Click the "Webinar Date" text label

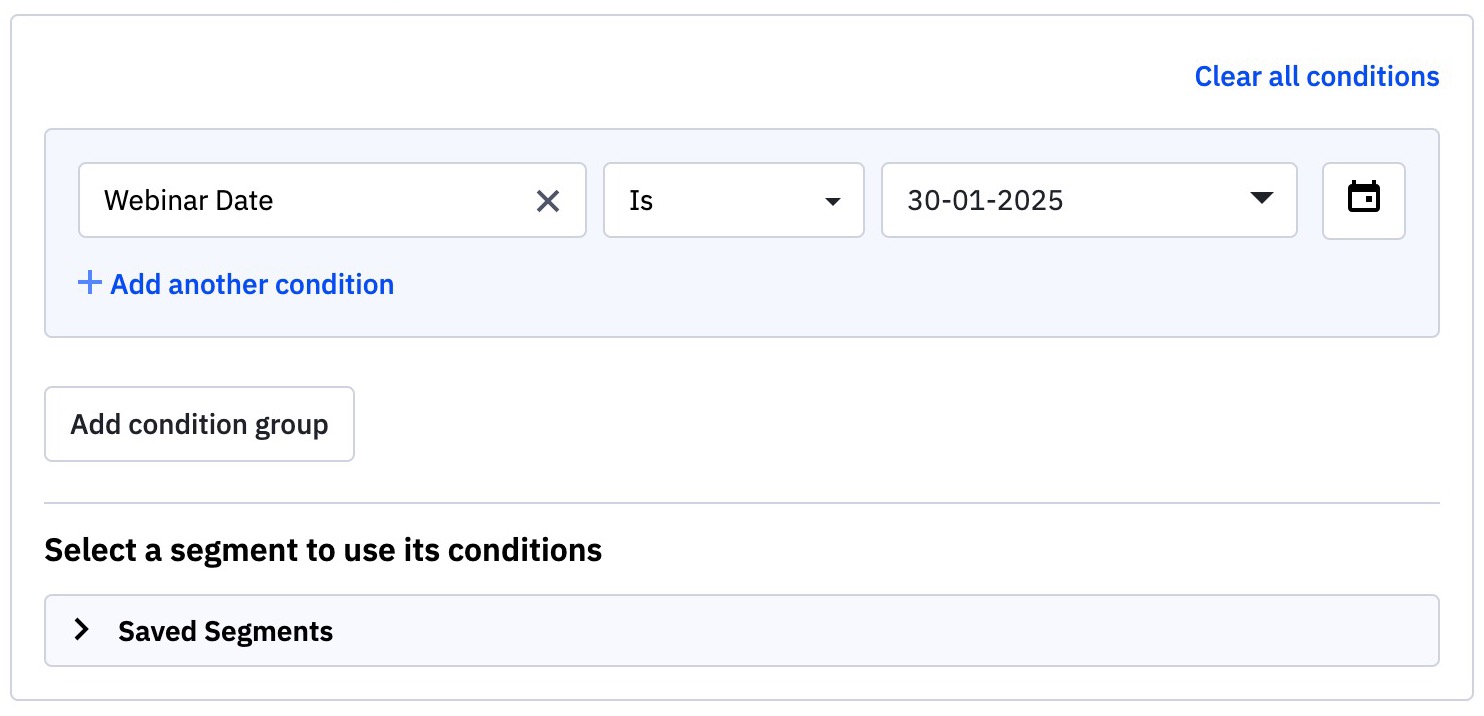188,201
